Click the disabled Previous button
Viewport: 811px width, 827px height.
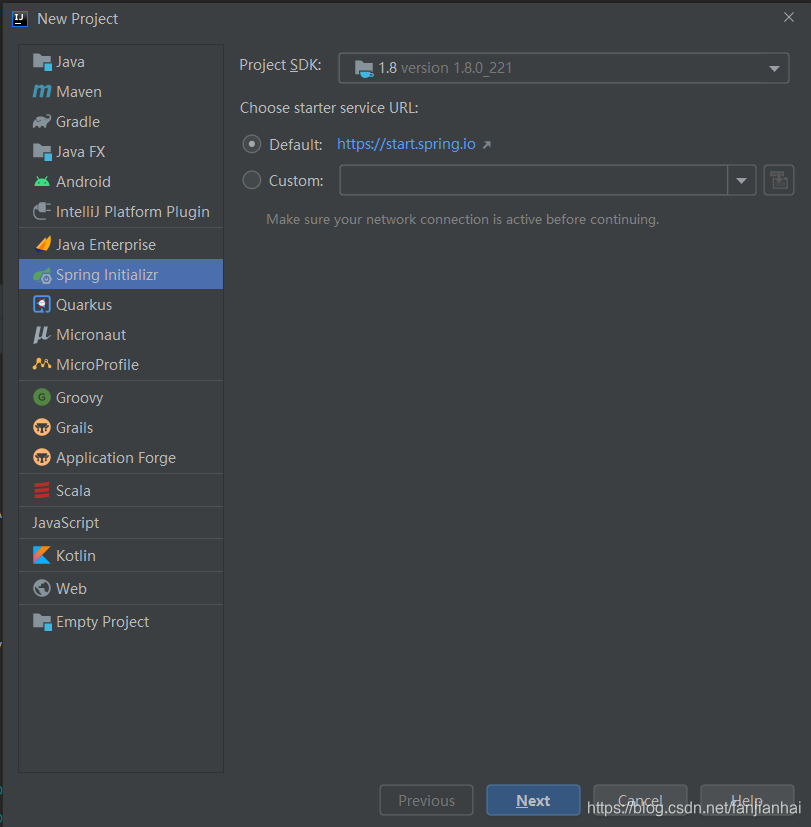[x=426, y=800]
